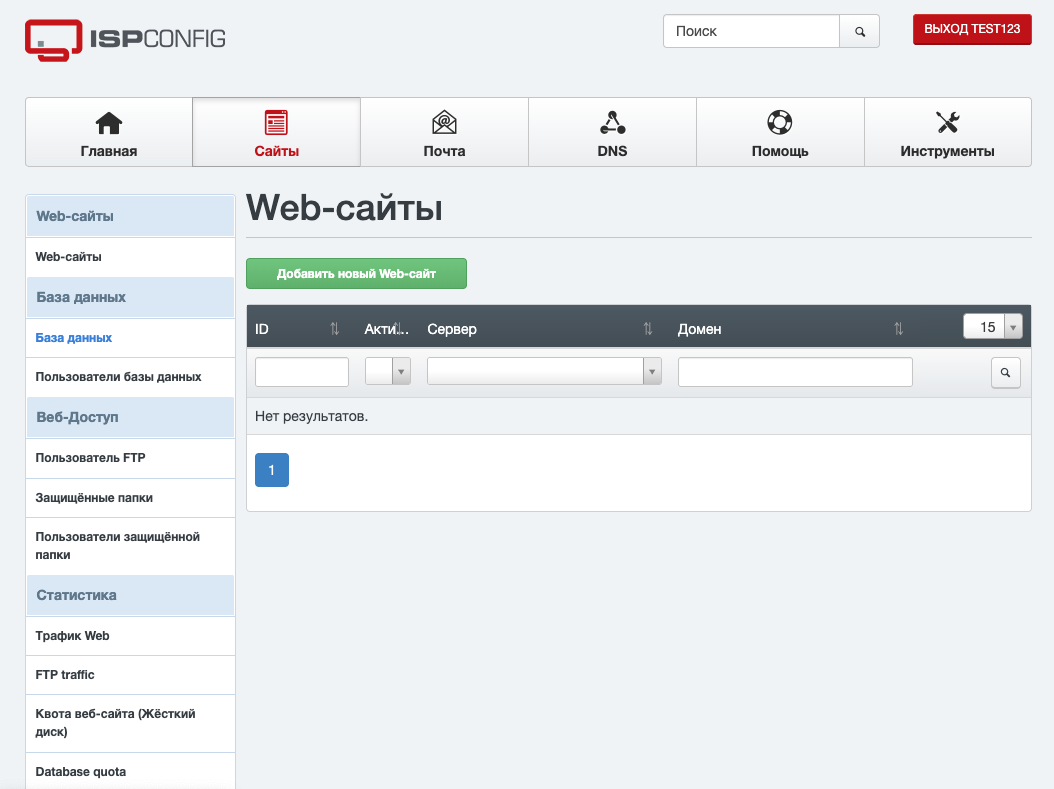Open the DNS network icon tab
1054x789 pixels.
pos(612,132)
